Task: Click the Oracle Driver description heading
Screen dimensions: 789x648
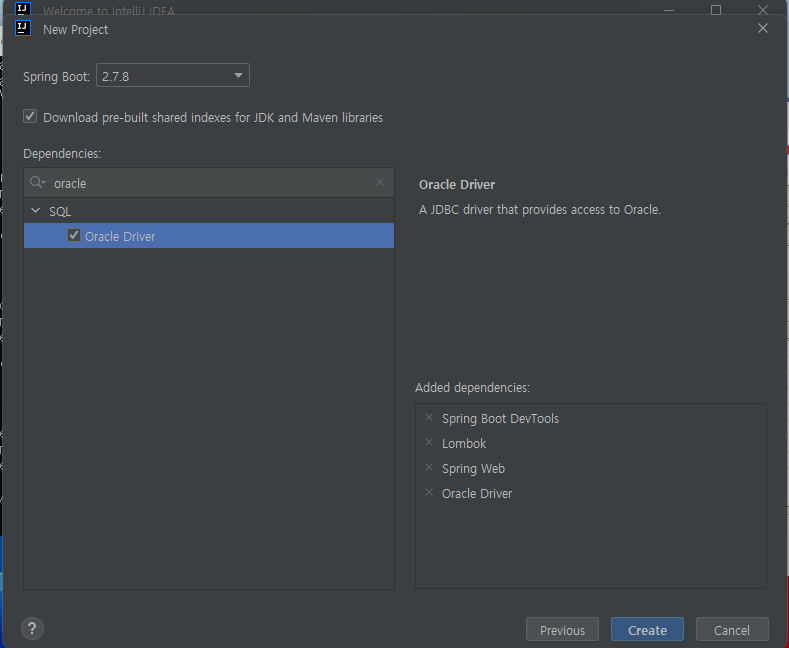Action: tap(457, 185)
